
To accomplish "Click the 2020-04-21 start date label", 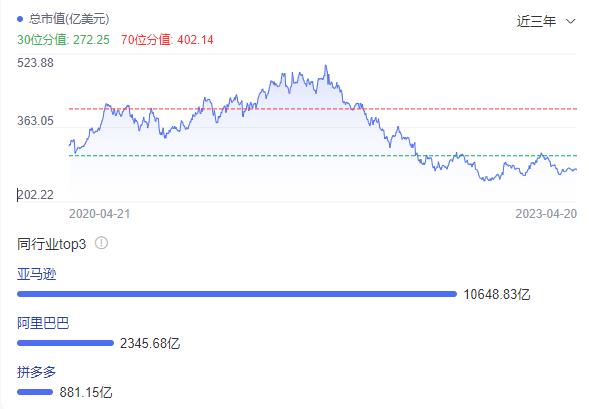I will pos(100,214).
